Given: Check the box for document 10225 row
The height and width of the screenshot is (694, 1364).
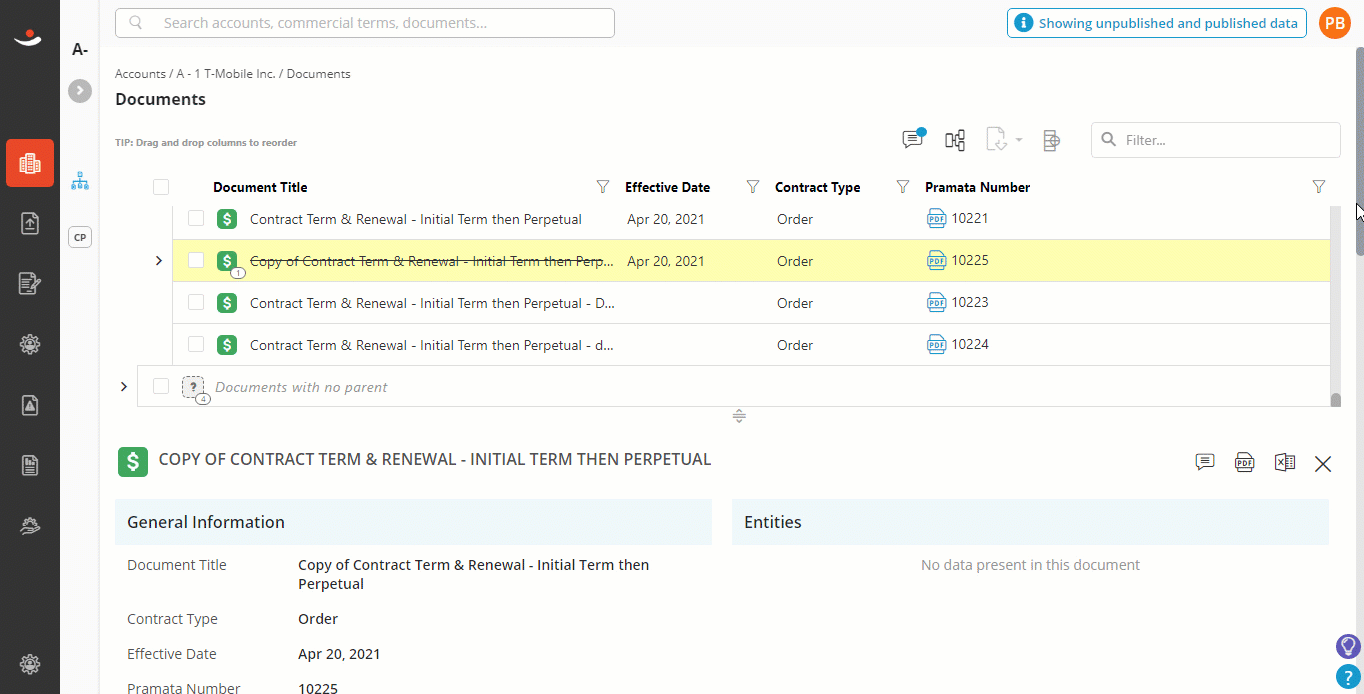Looking at the screenshot, I should pos(196,260).
